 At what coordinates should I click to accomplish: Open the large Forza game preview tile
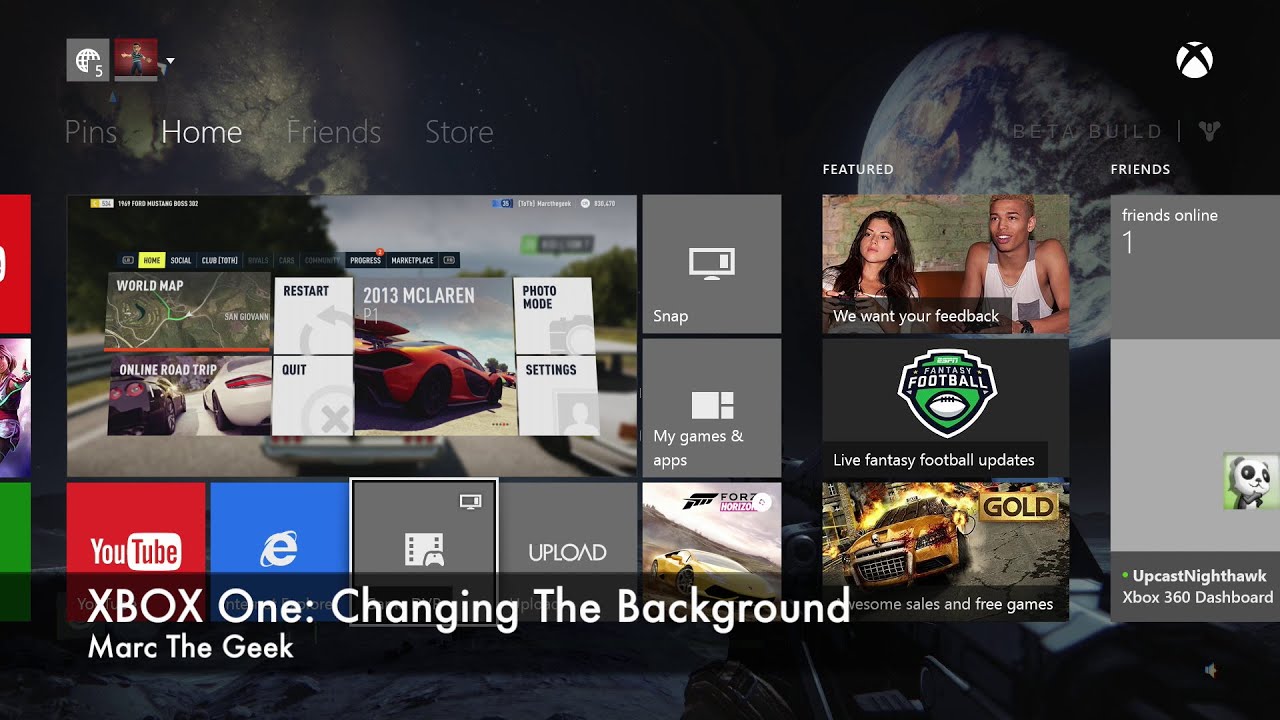(352, 336)
